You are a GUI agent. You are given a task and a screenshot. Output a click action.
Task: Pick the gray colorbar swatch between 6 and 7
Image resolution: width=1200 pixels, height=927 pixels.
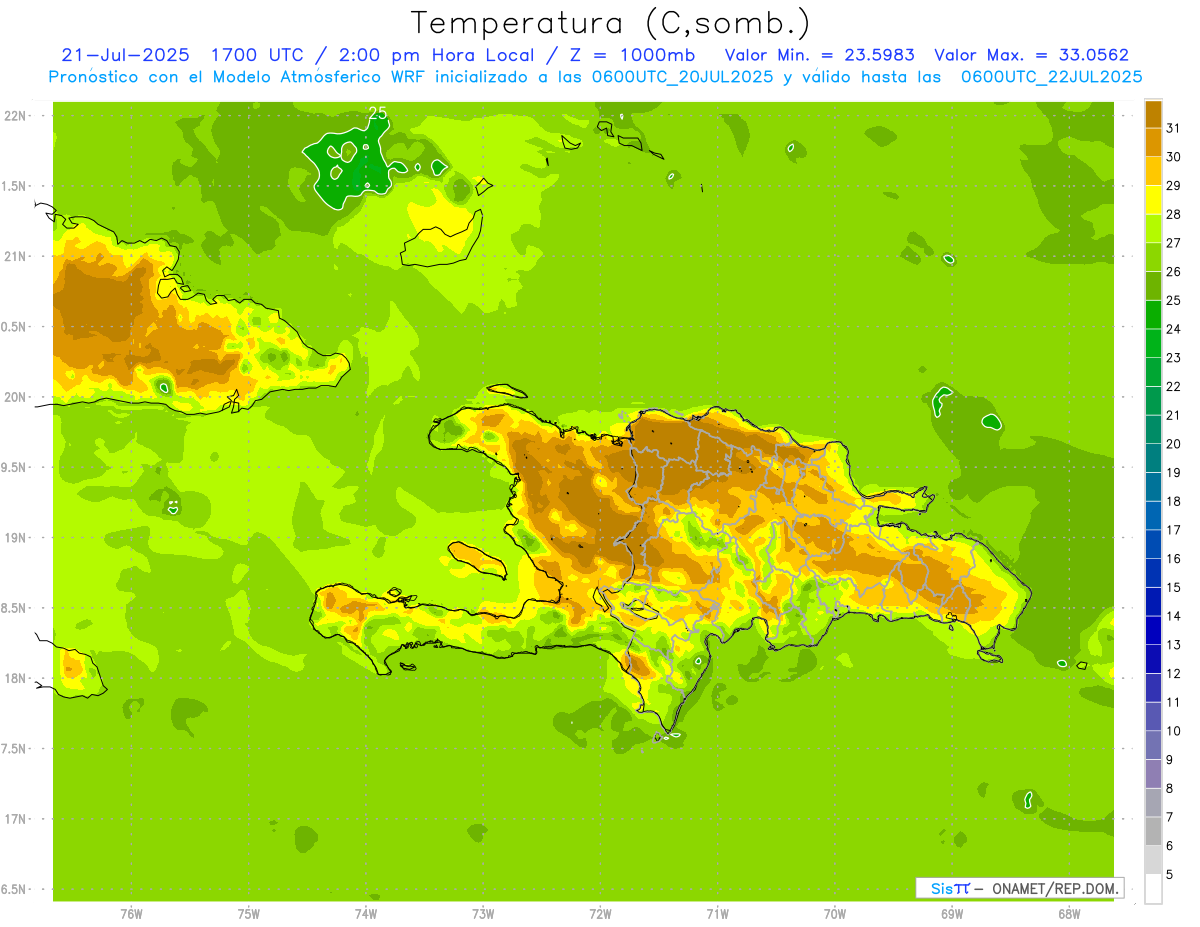click(1153, 832)
